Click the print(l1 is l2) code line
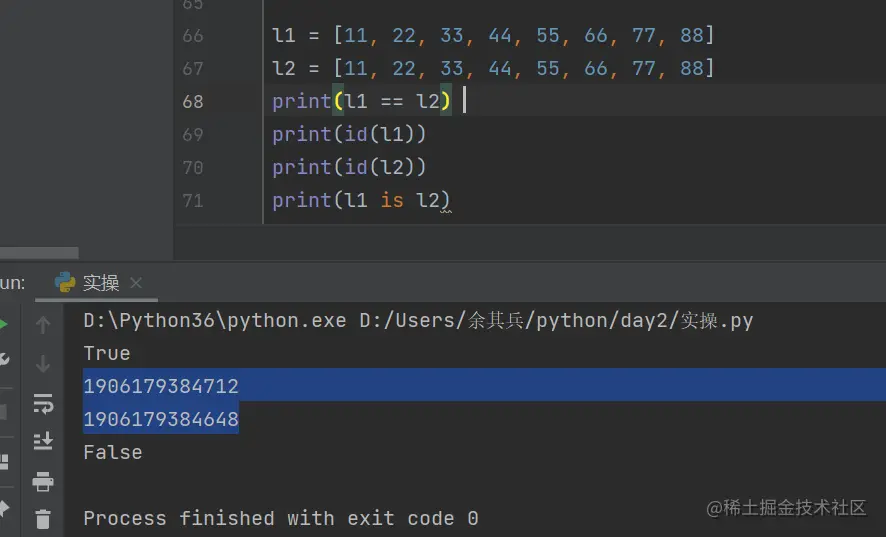 pos(361,201)
